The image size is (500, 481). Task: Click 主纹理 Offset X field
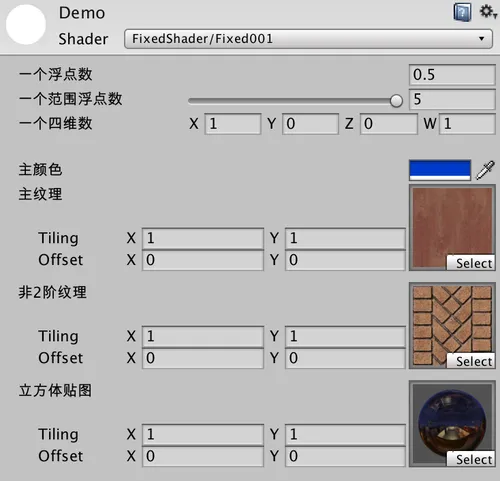[203, 260]
